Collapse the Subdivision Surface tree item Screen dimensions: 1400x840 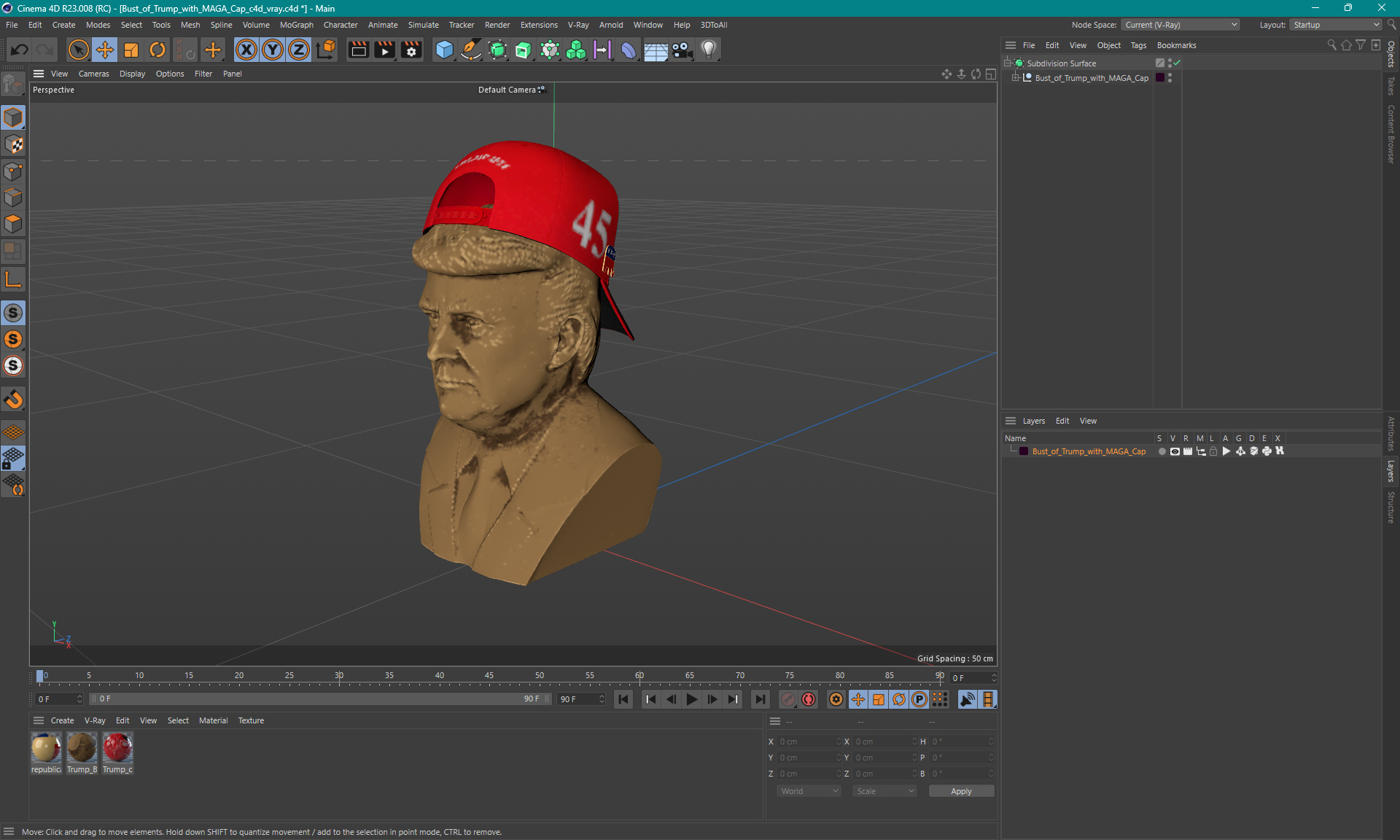1008,63
